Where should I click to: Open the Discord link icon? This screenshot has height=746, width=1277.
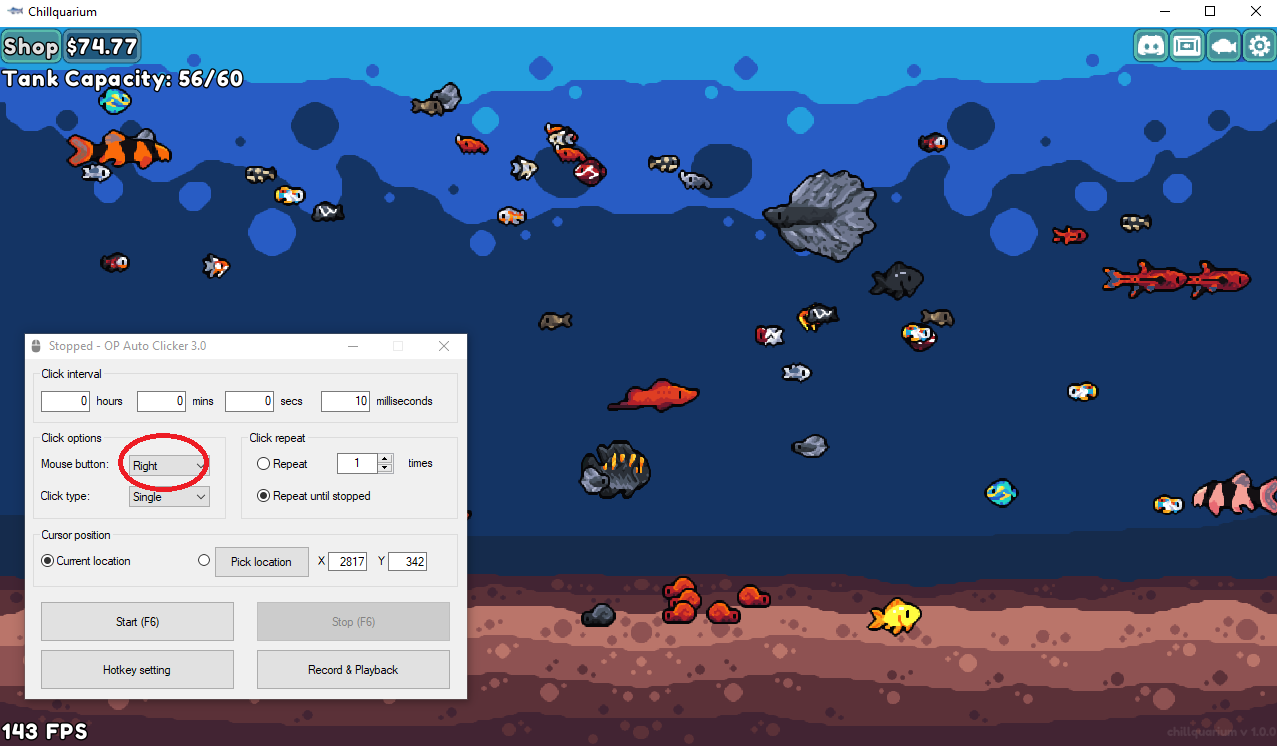1151,46
